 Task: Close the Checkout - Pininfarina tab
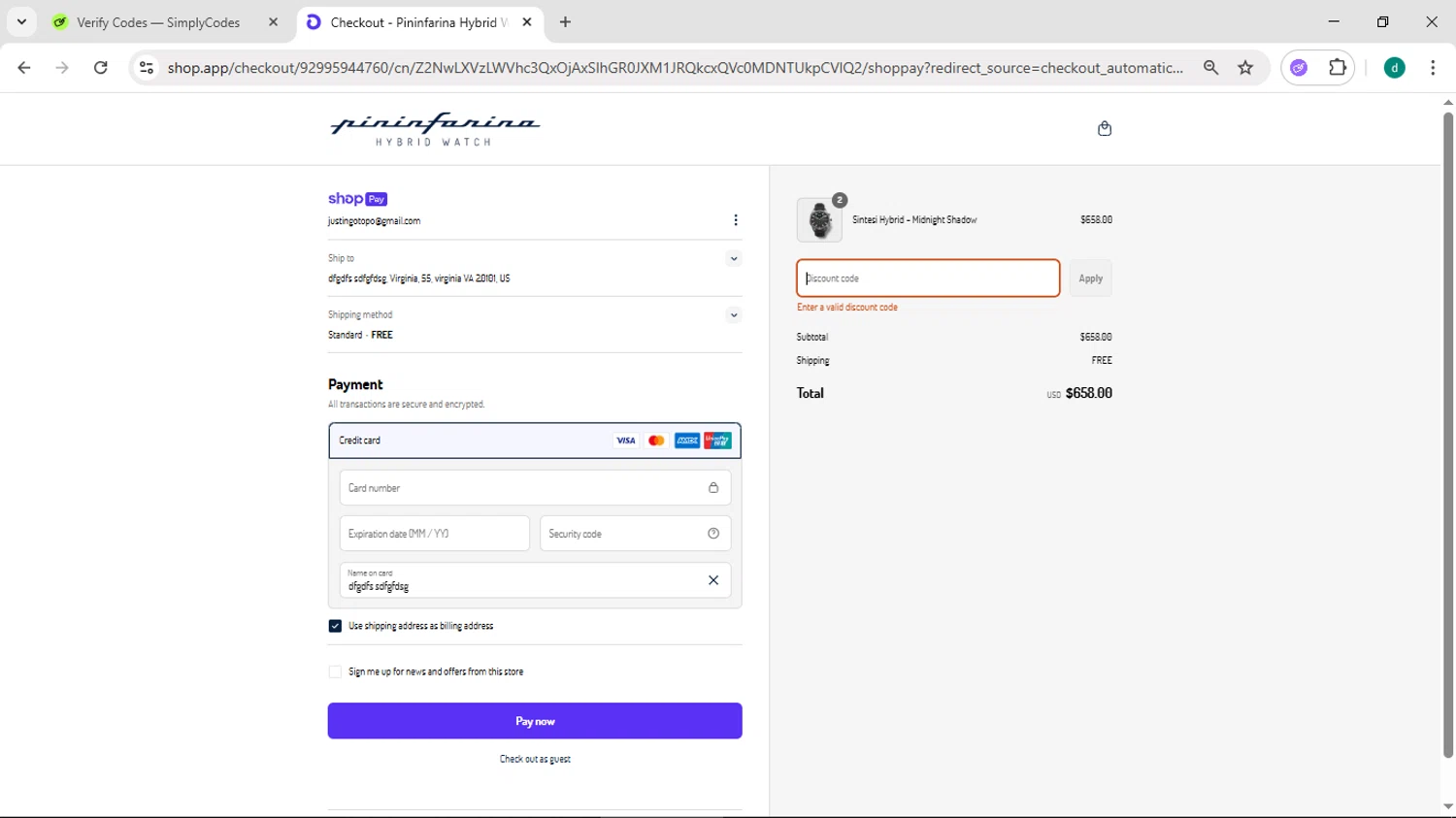point(527,22)
